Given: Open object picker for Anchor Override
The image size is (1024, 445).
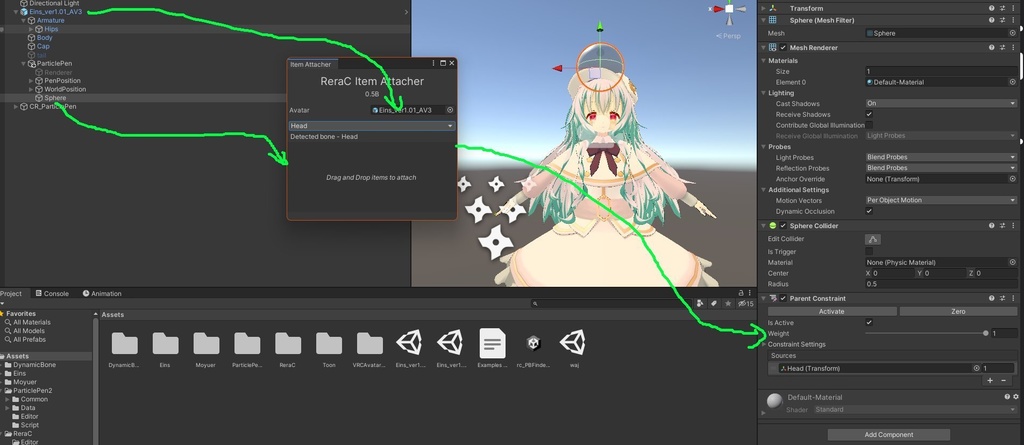Looking at the screenshot, I should coord(1012,179).
